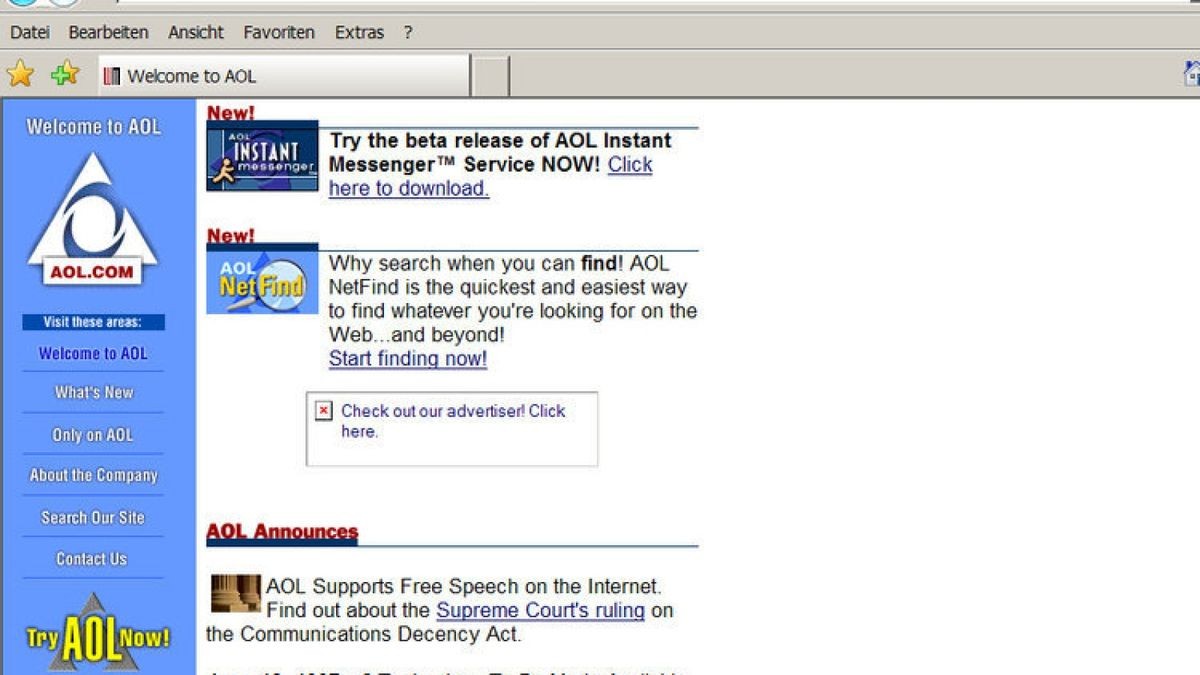Viewport: 1200px width, 675px height.
Task: Select the Welcome to AOL tab
Action: point(200,75)
